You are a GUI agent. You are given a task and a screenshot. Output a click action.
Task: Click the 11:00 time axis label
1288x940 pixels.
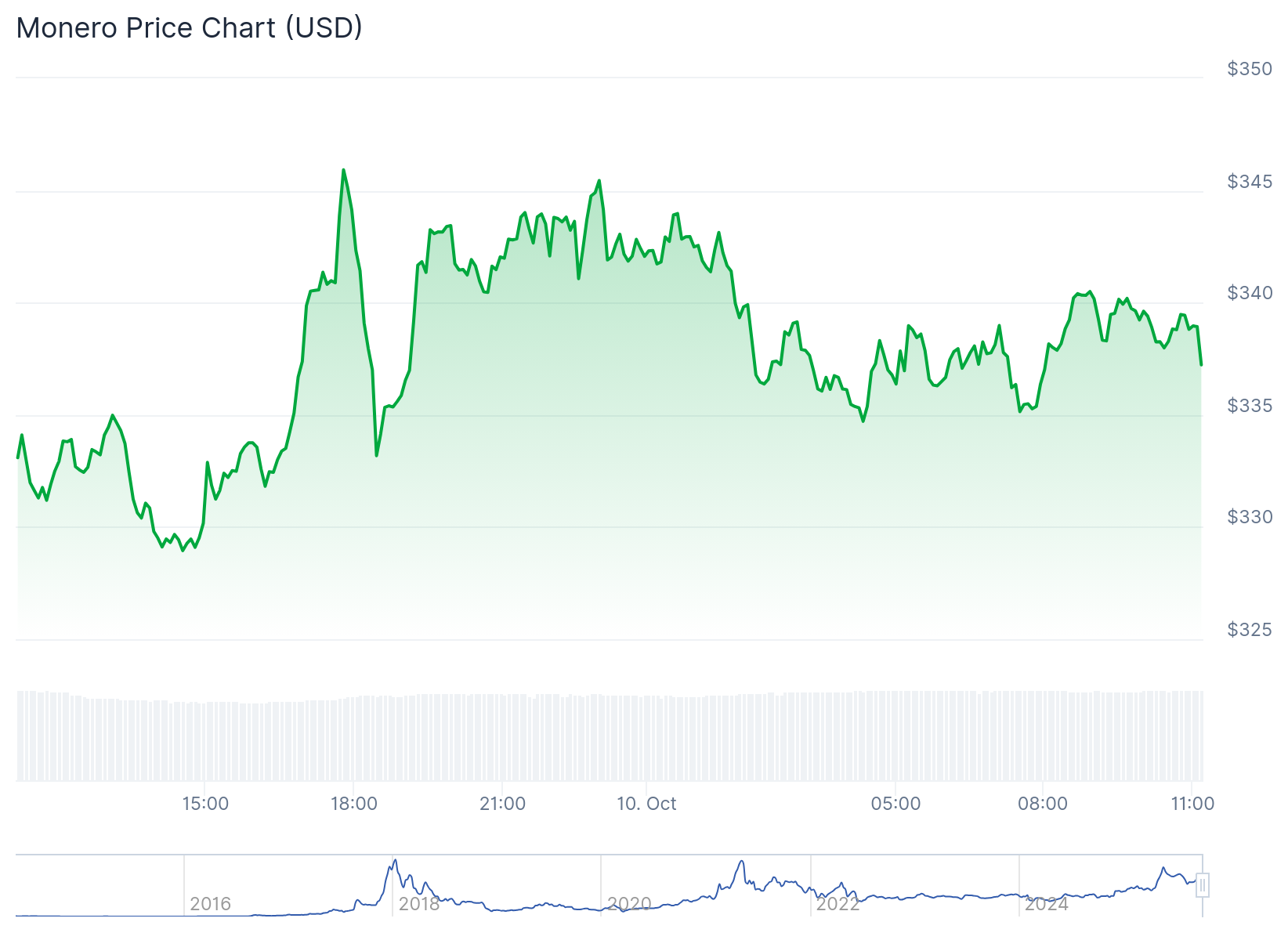[1192, 804]
